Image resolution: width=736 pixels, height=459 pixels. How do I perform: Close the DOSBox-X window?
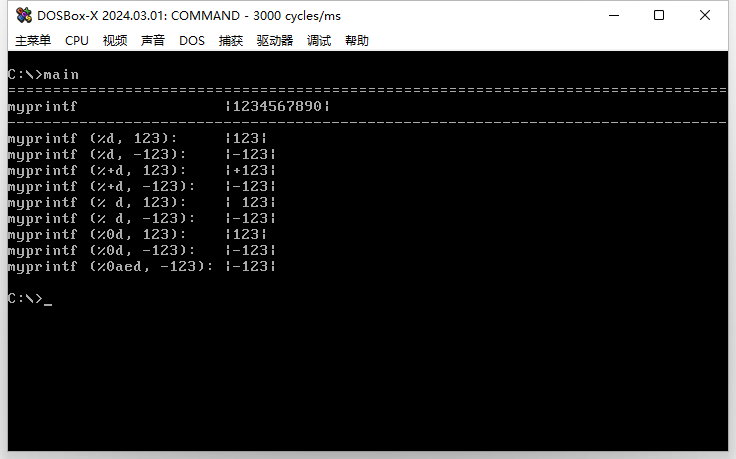coord(705,15)
